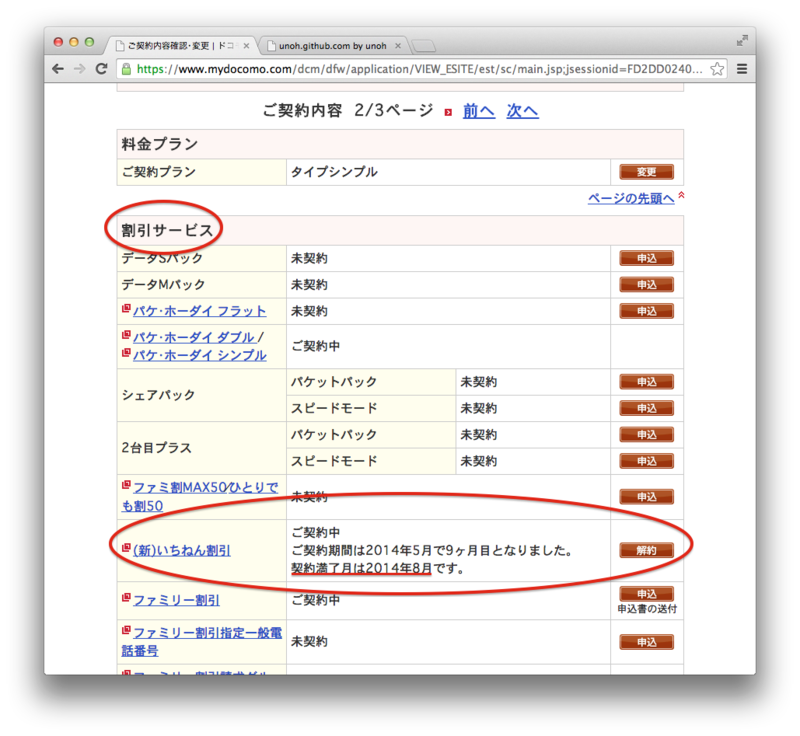Click ご契約内容 2/3ページ heading
This screenshot has width=800, height=736.
pyautogui.click(x=347, y=110)
